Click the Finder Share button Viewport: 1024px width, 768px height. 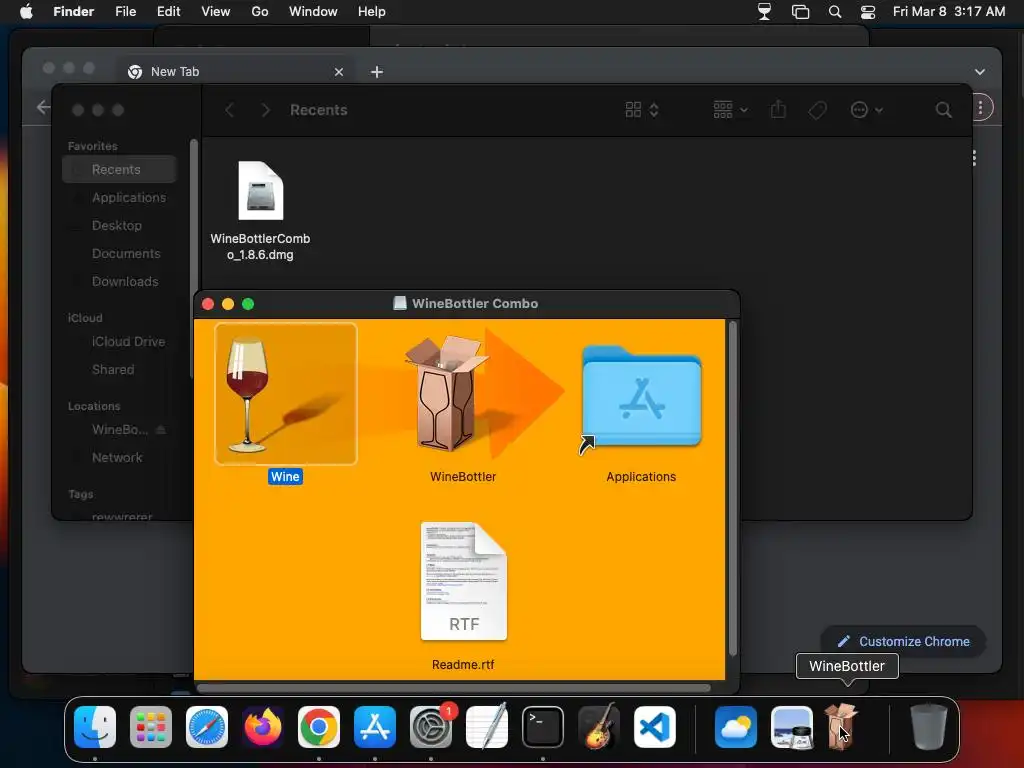(778, 110)
